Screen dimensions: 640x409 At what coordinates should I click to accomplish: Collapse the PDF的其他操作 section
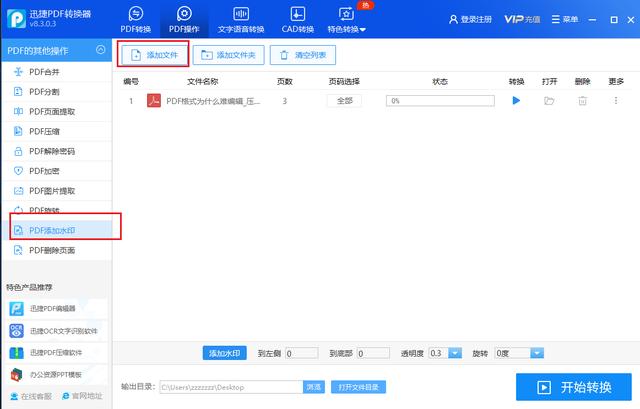pyautogui.click(x=100, y=50)
